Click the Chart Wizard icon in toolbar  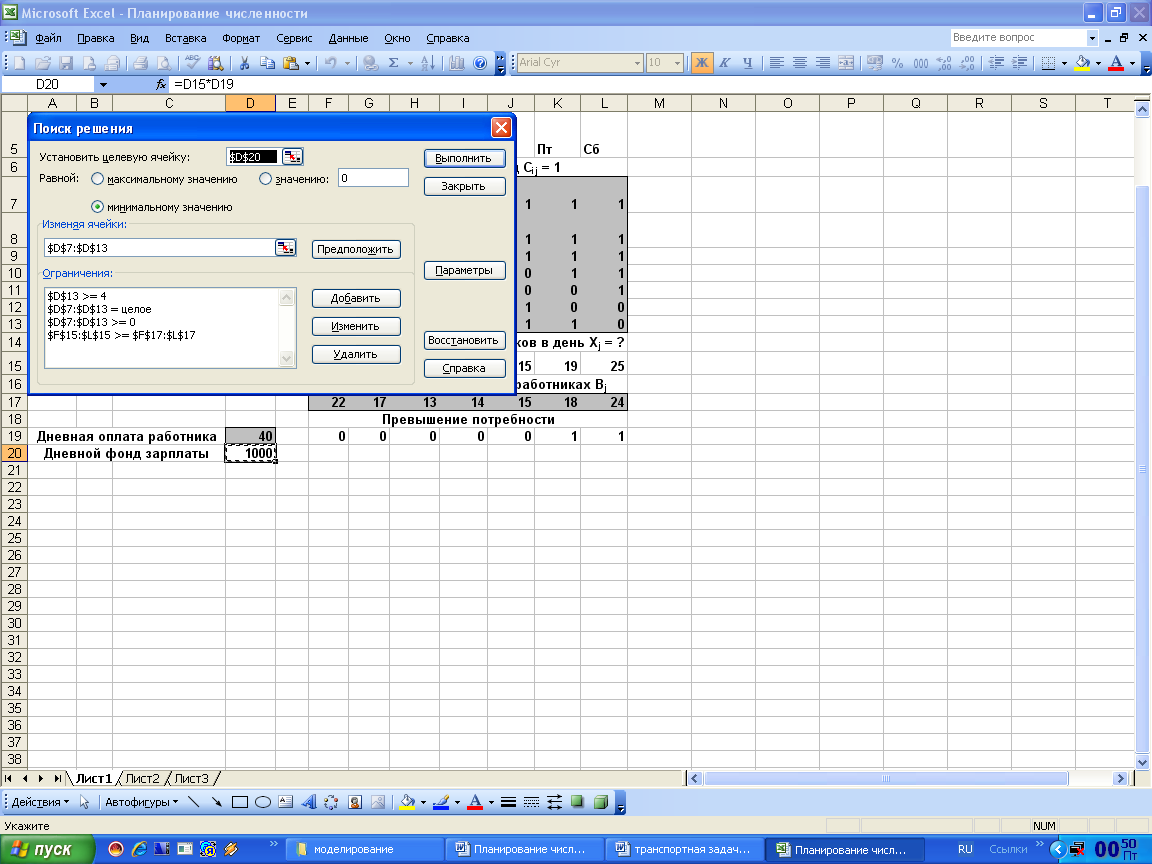click(456, 63)
